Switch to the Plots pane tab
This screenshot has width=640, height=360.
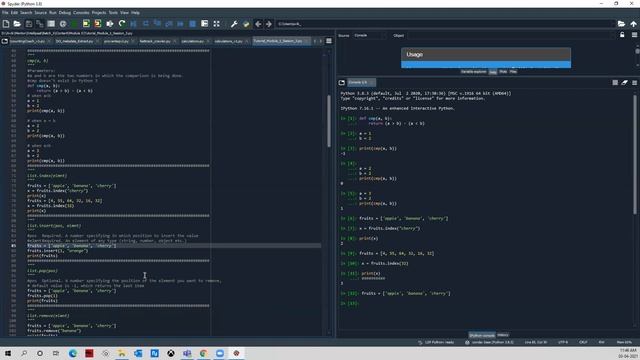click(503, 71)
